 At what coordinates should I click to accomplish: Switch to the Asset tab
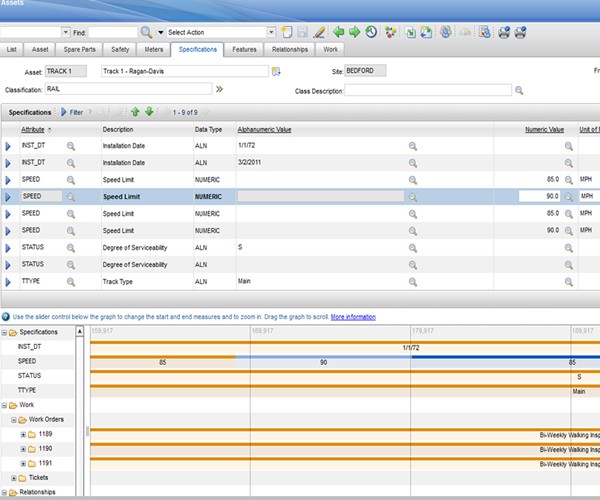click(40, 49)
